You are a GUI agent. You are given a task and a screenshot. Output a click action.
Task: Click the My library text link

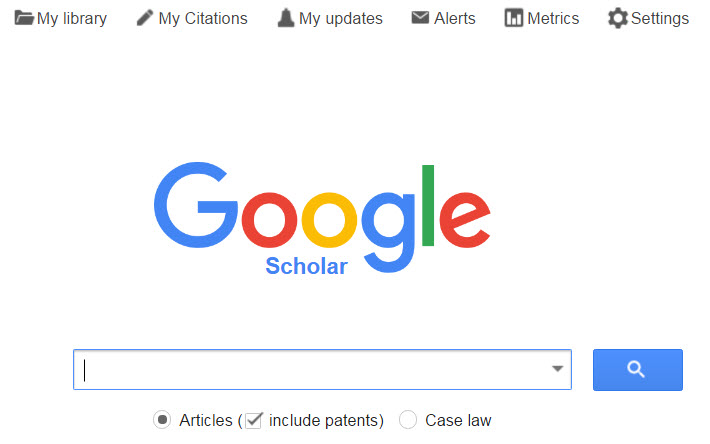(72, 19)
